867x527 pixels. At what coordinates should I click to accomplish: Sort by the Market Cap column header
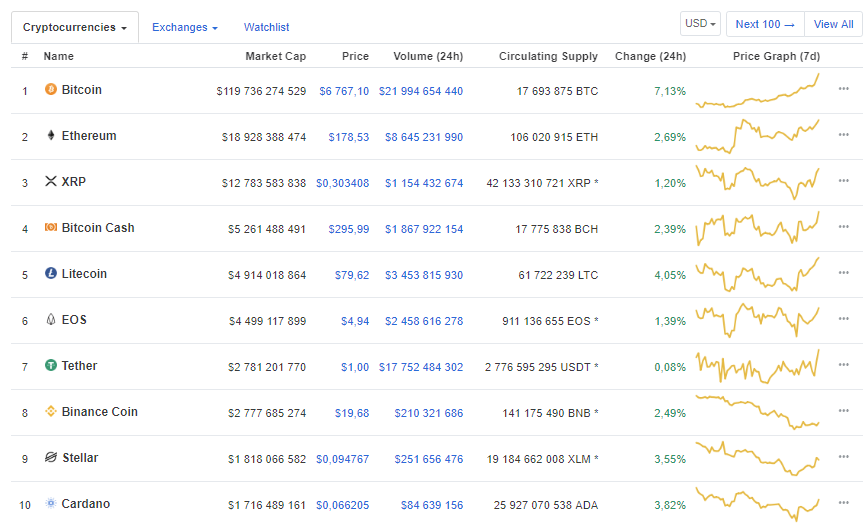275,56
